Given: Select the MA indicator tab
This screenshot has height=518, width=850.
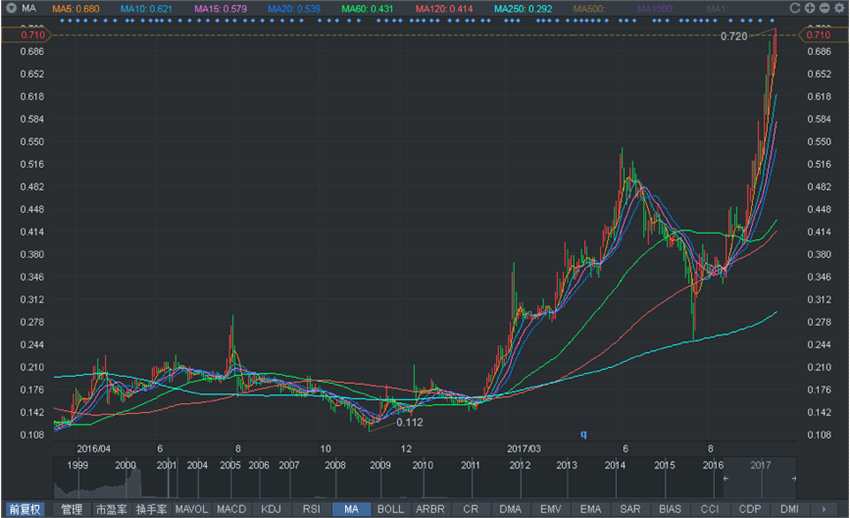Looking at the screenshot, I should pos(351,509).
